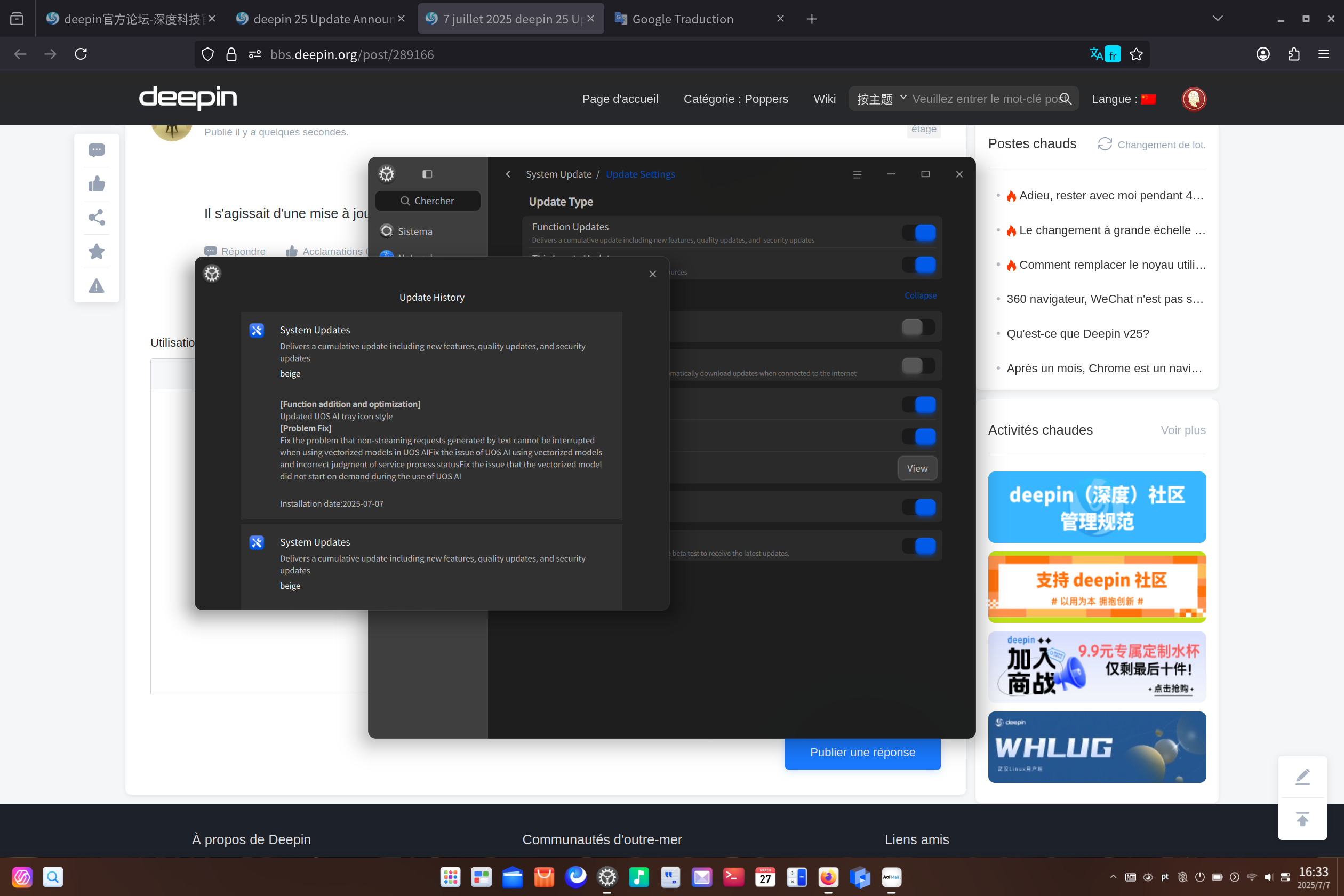Screen dimensions: 1344x896
Task: Click the user avatar in forum header
Action: [x=1194, y=99]
